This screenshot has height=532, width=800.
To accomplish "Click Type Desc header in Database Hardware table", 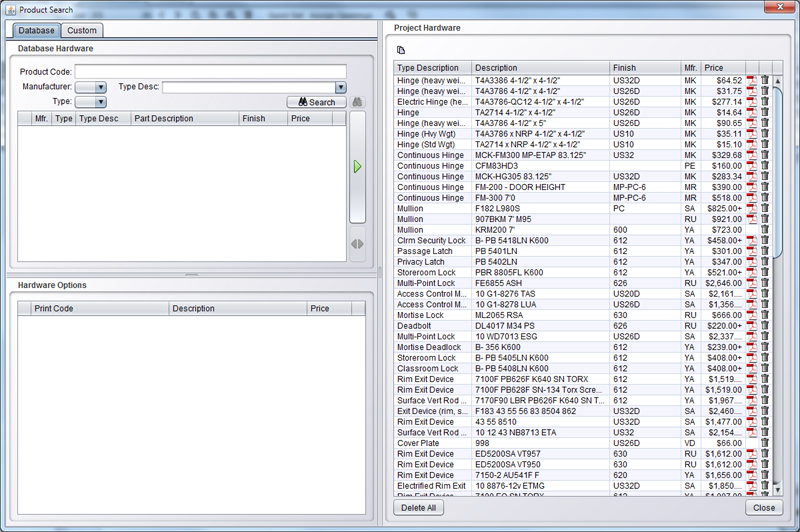I will 103,118.
